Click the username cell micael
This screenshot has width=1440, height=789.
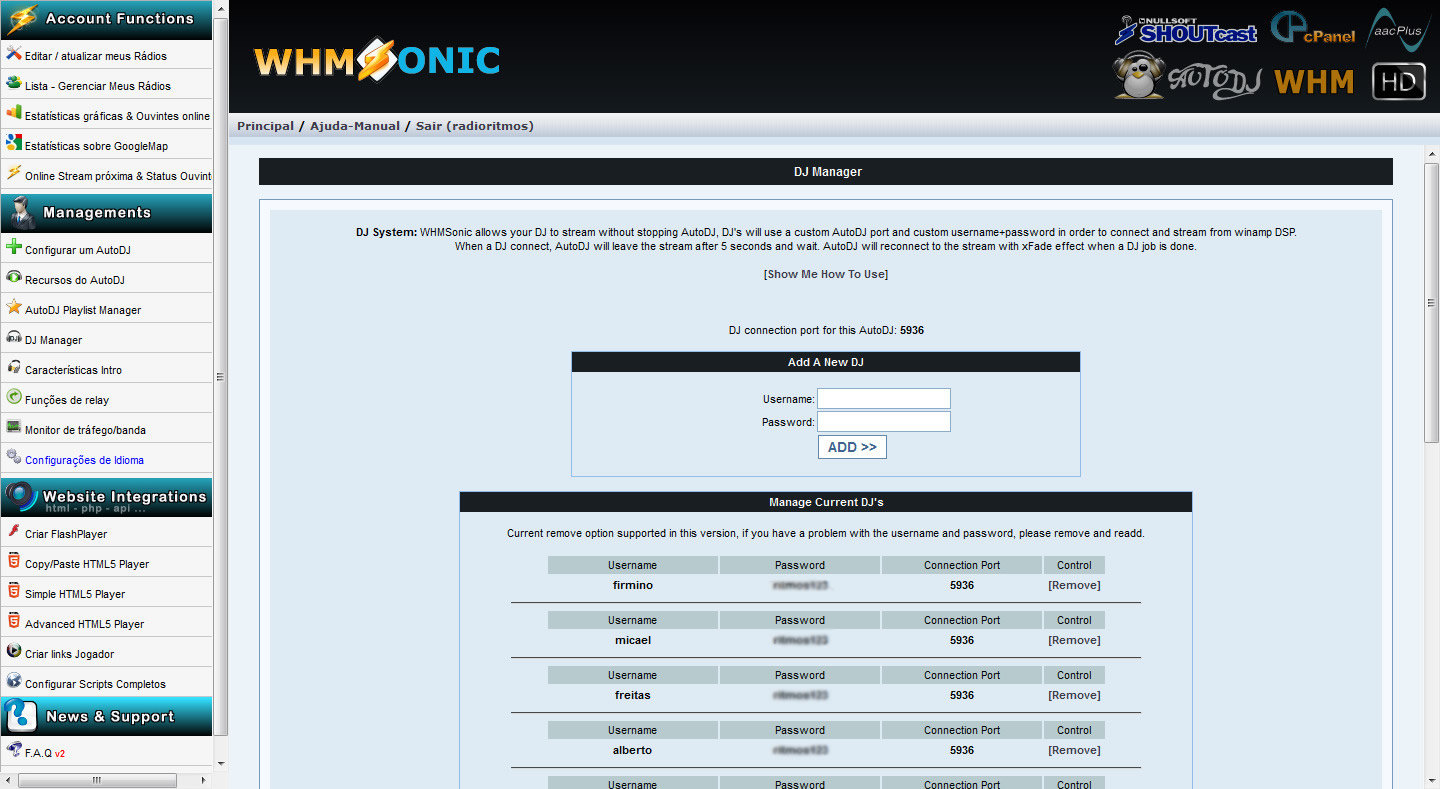coord(633,640)
